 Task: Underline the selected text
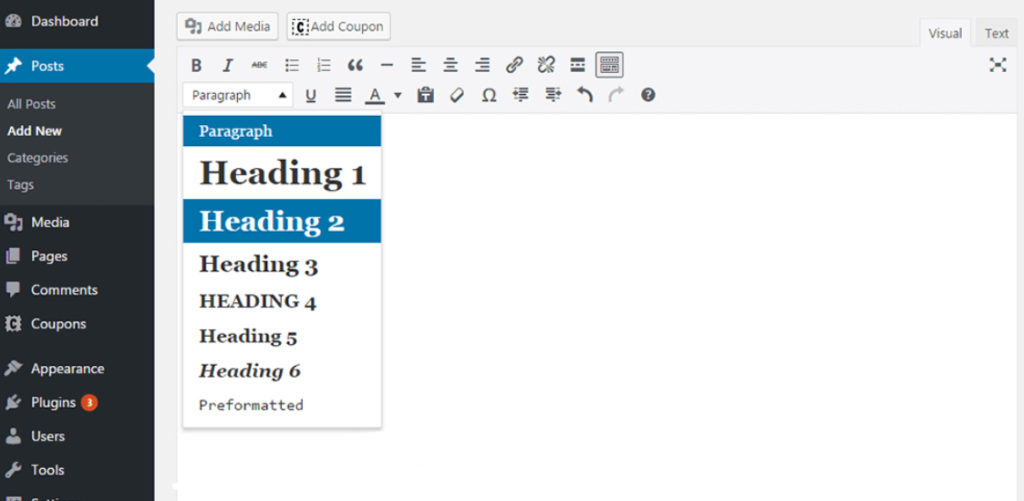311,95
